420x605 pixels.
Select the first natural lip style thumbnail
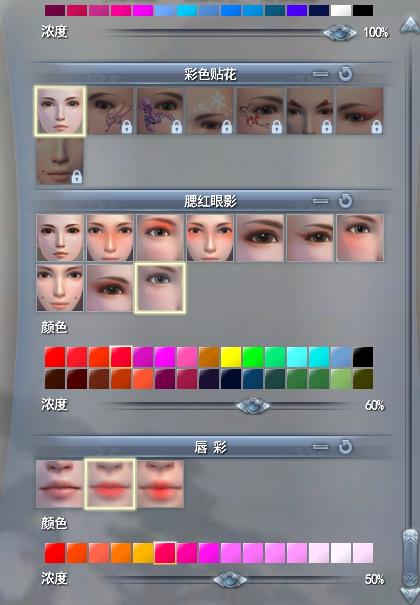(60, 484)
